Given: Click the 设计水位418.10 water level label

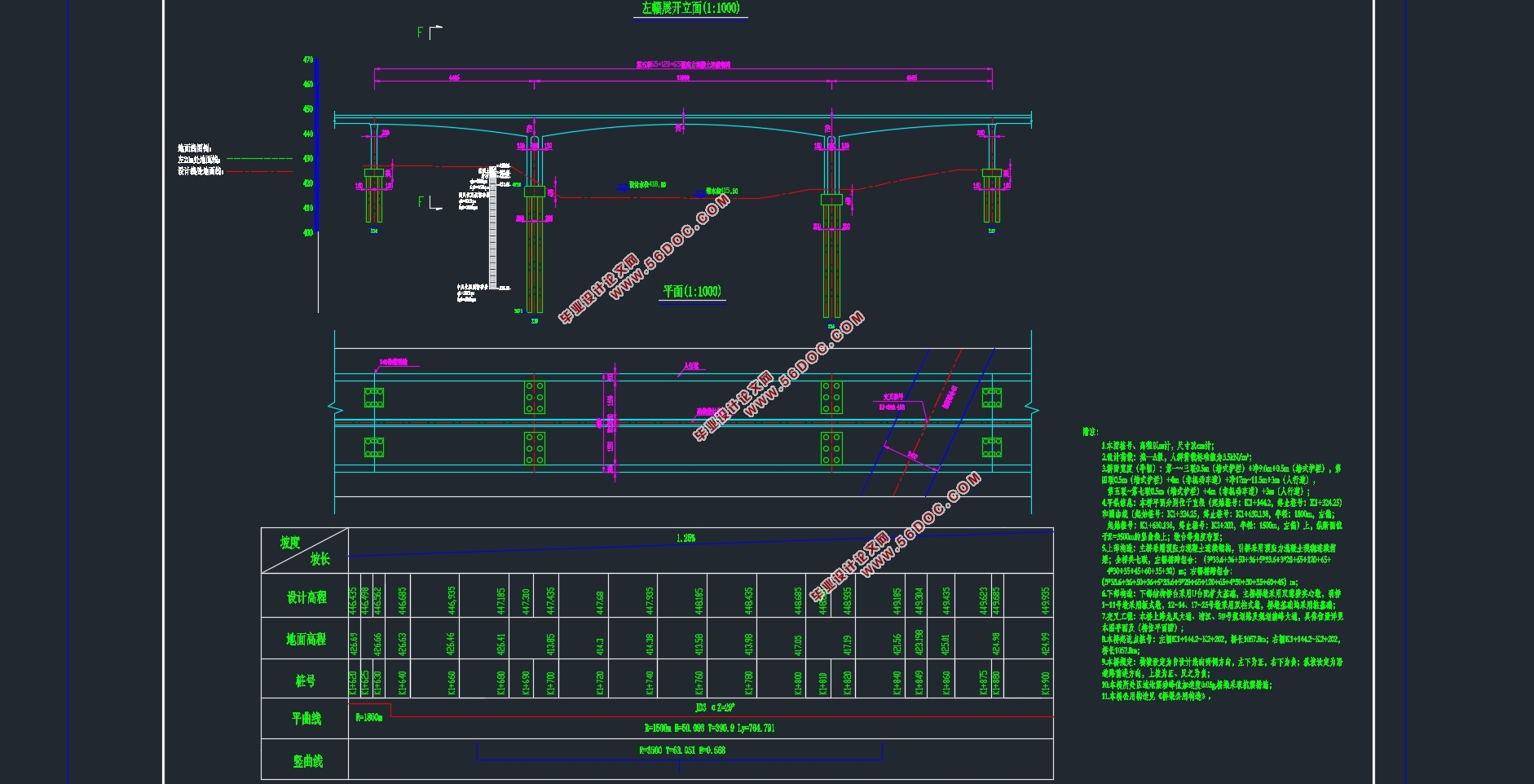Looking at the screenshot, I should [647, 185].
